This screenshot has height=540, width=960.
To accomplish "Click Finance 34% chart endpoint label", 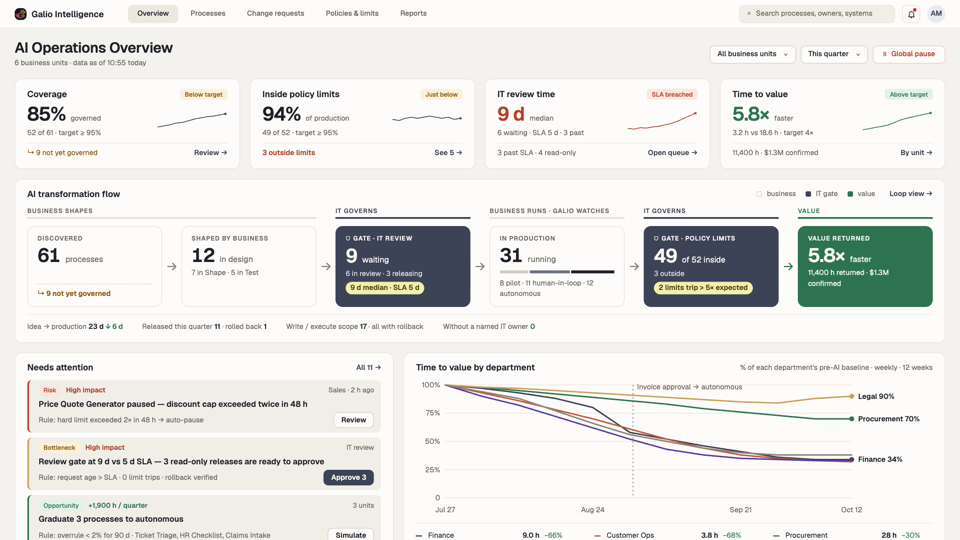I will [880, 459].
